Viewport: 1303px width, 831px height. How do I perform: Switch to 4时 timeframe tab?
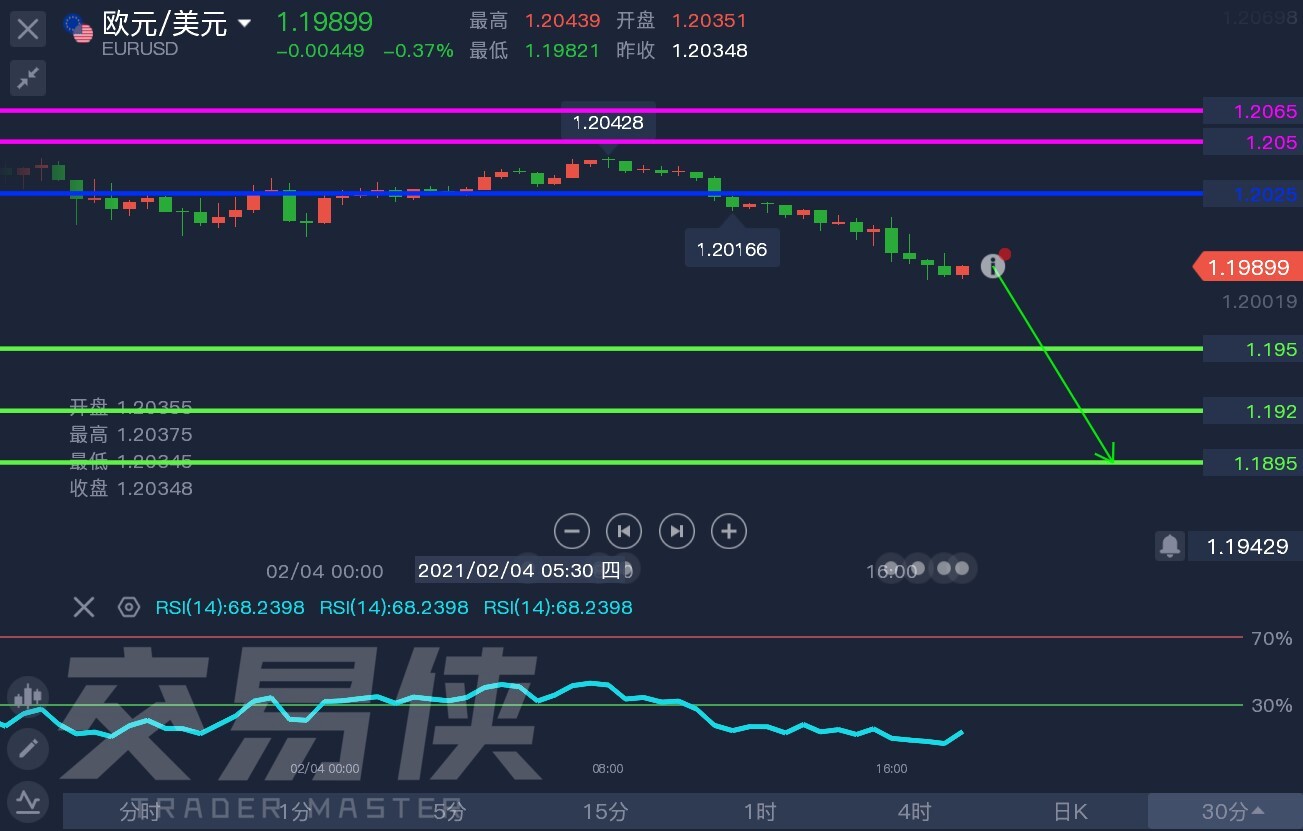coord(914,812)
